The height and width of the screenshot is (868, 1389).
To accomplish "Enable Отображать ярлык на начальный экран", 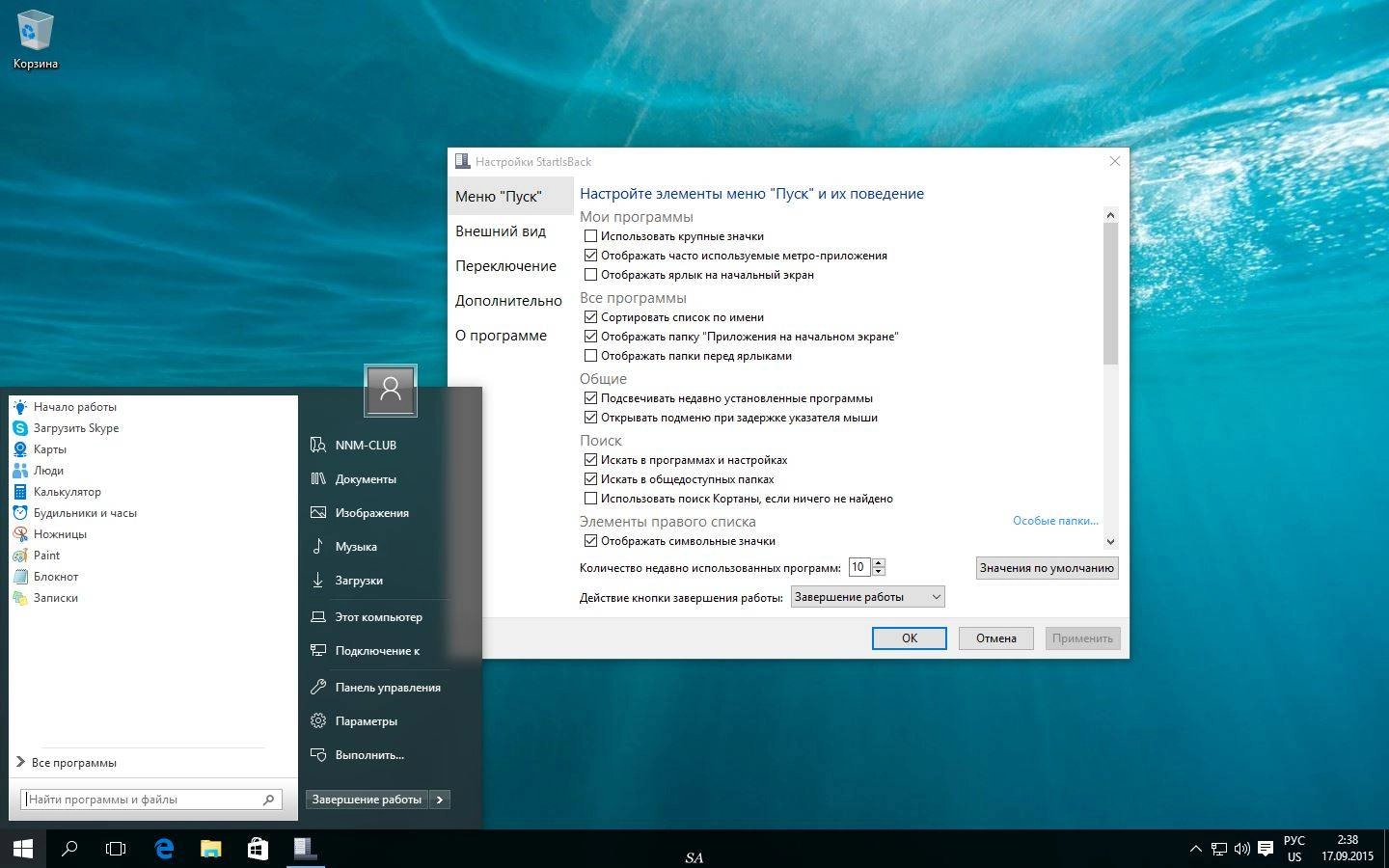I will click(591, 275).
